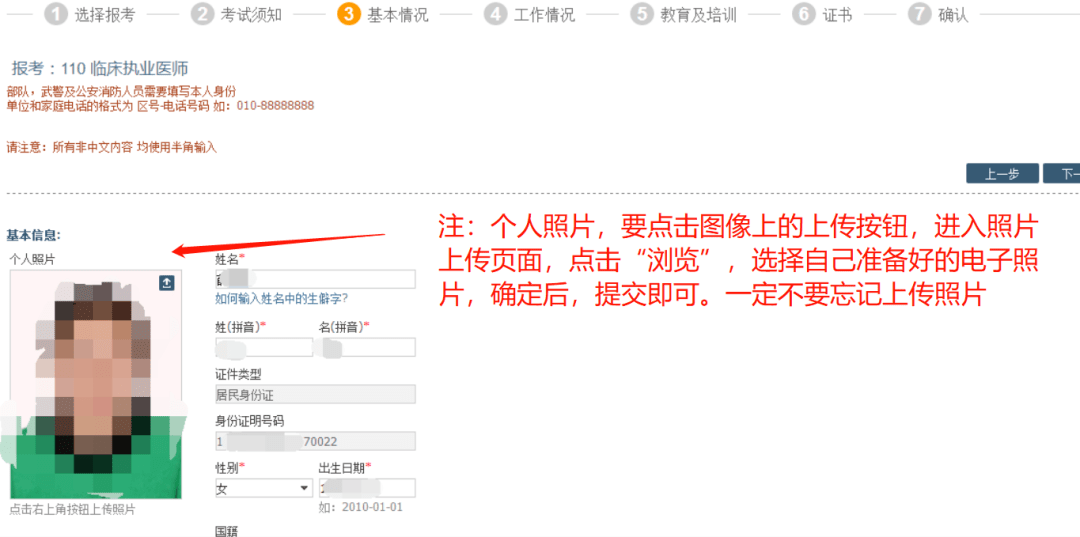Screen dimensions: 1080x537
Task: Click the 身份证明号码 ID number field
Action: [315, 441]
